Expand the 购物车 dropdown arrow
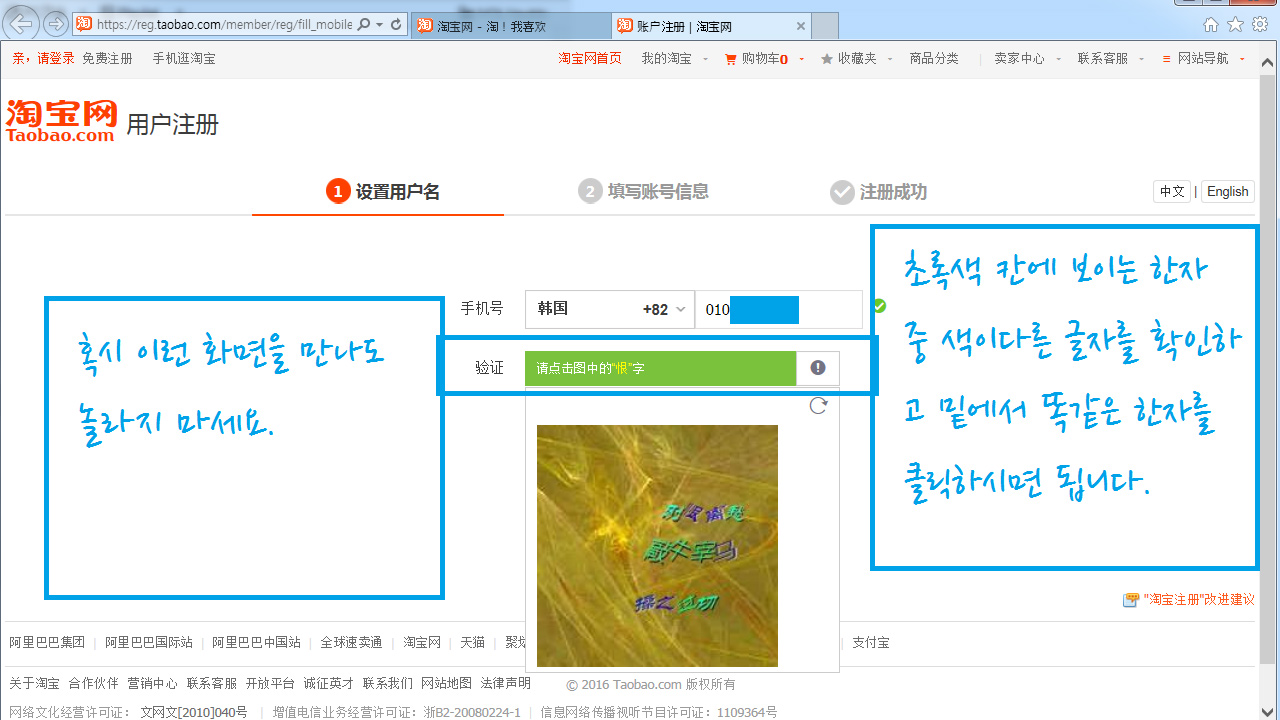The image size is (1280, 720). (801, 60)
